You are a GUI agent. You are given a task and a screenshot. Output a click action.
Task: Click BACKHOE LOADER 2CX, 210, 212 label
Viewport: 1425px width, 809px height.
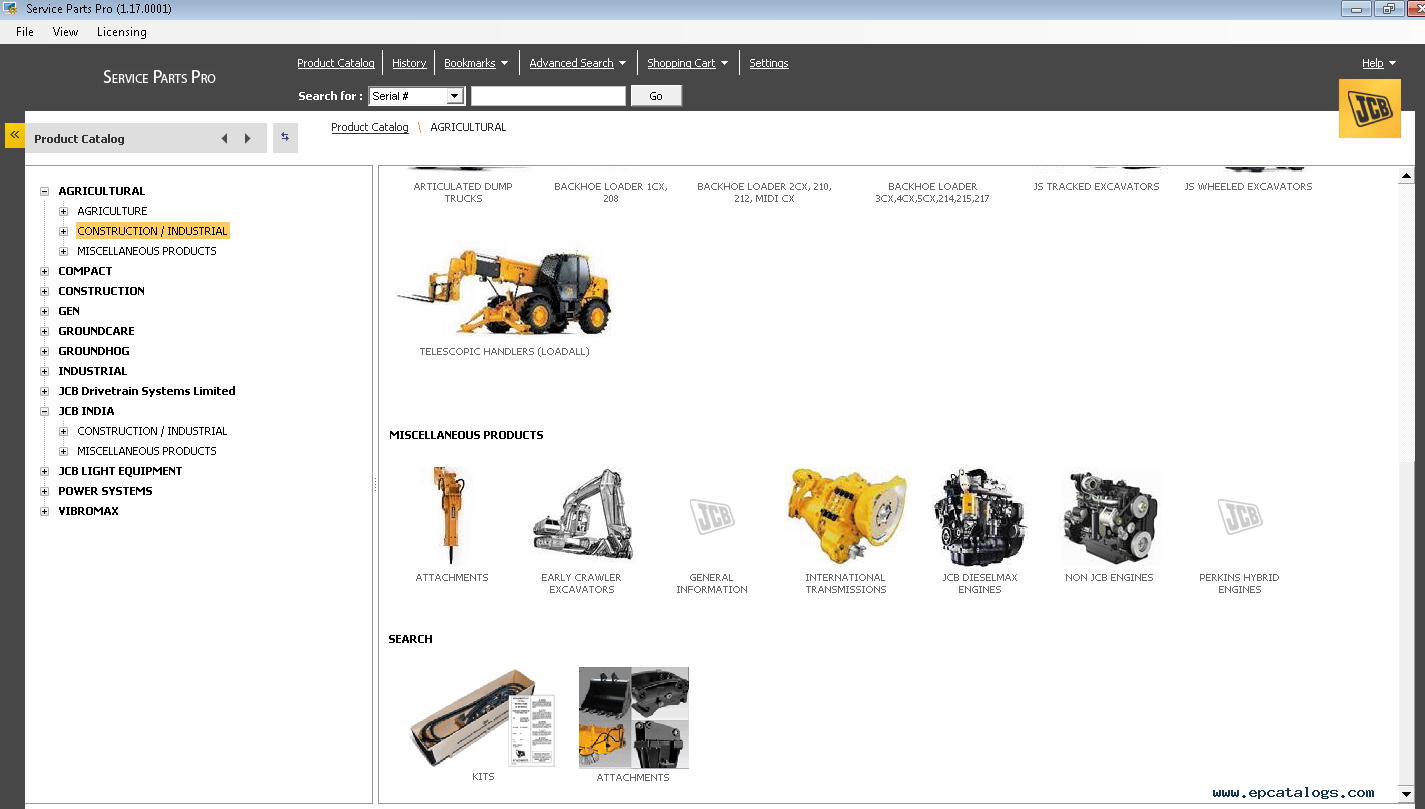765,192
